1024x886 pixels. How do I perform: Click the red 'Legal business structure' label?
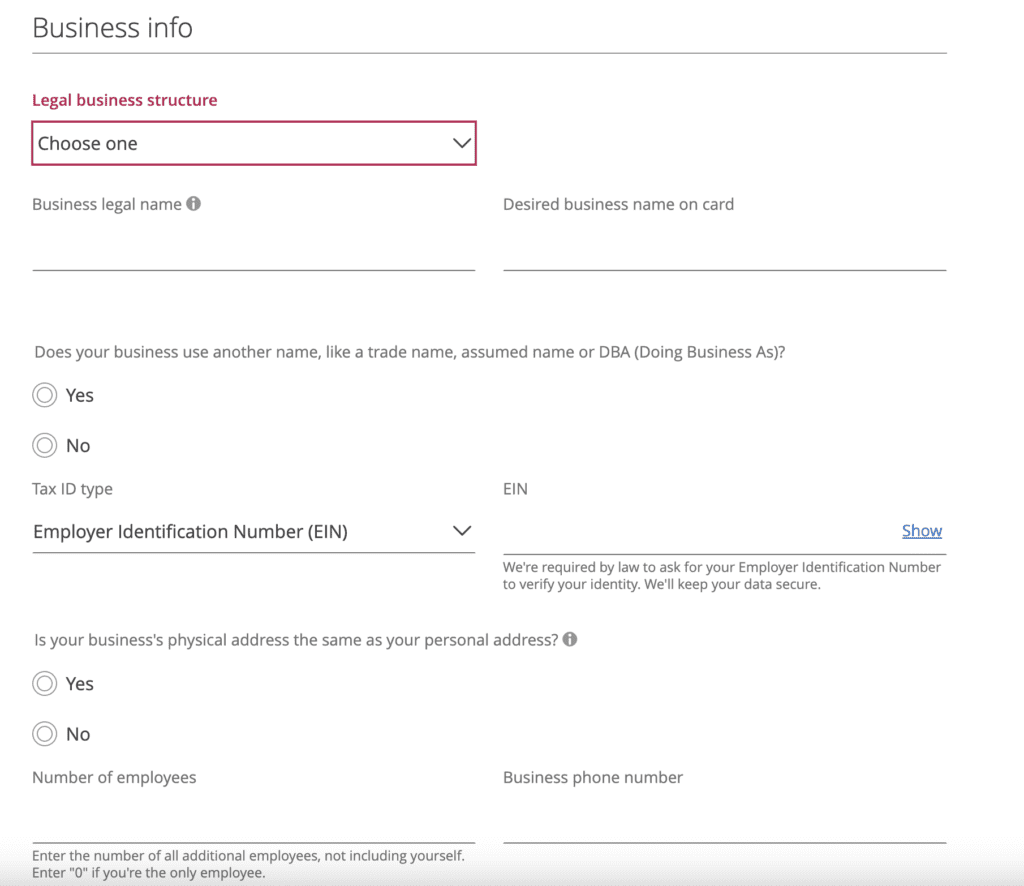click(x=125, y=100)
